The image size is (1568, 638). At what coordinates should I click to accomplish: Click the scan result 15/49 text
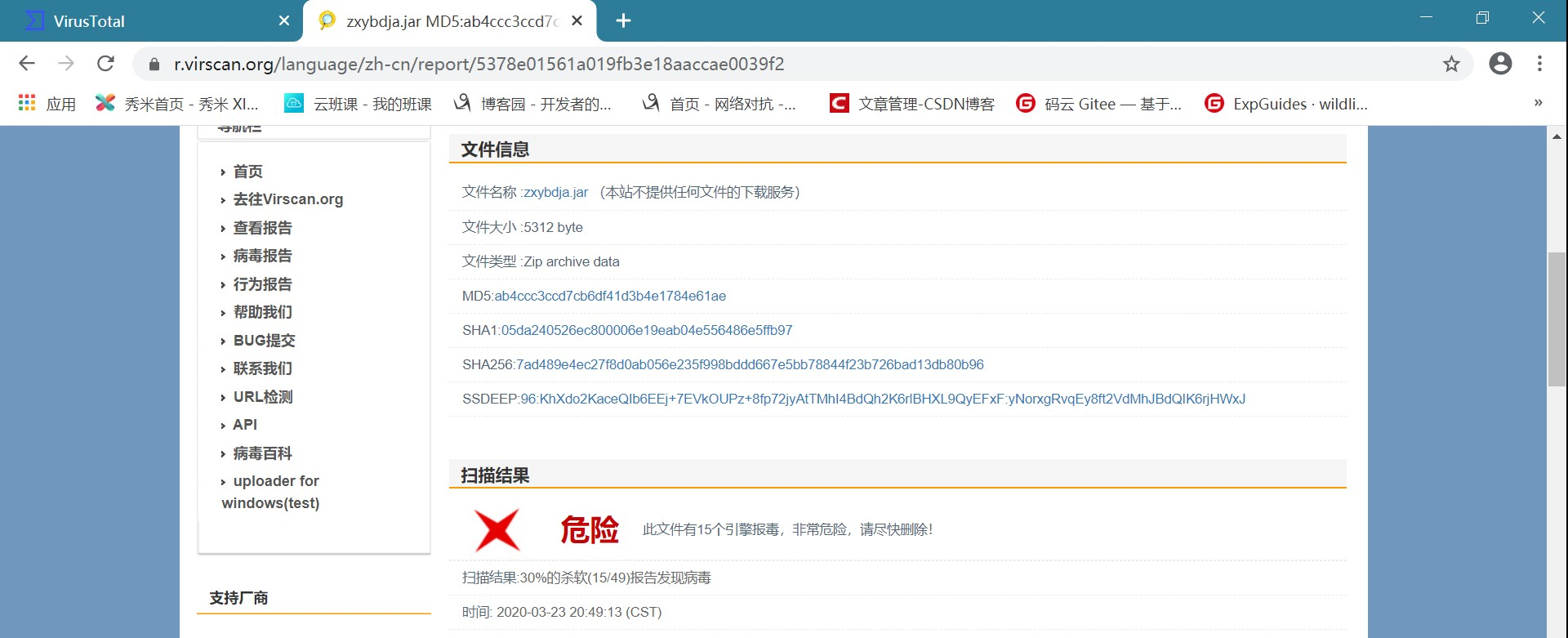586,578
